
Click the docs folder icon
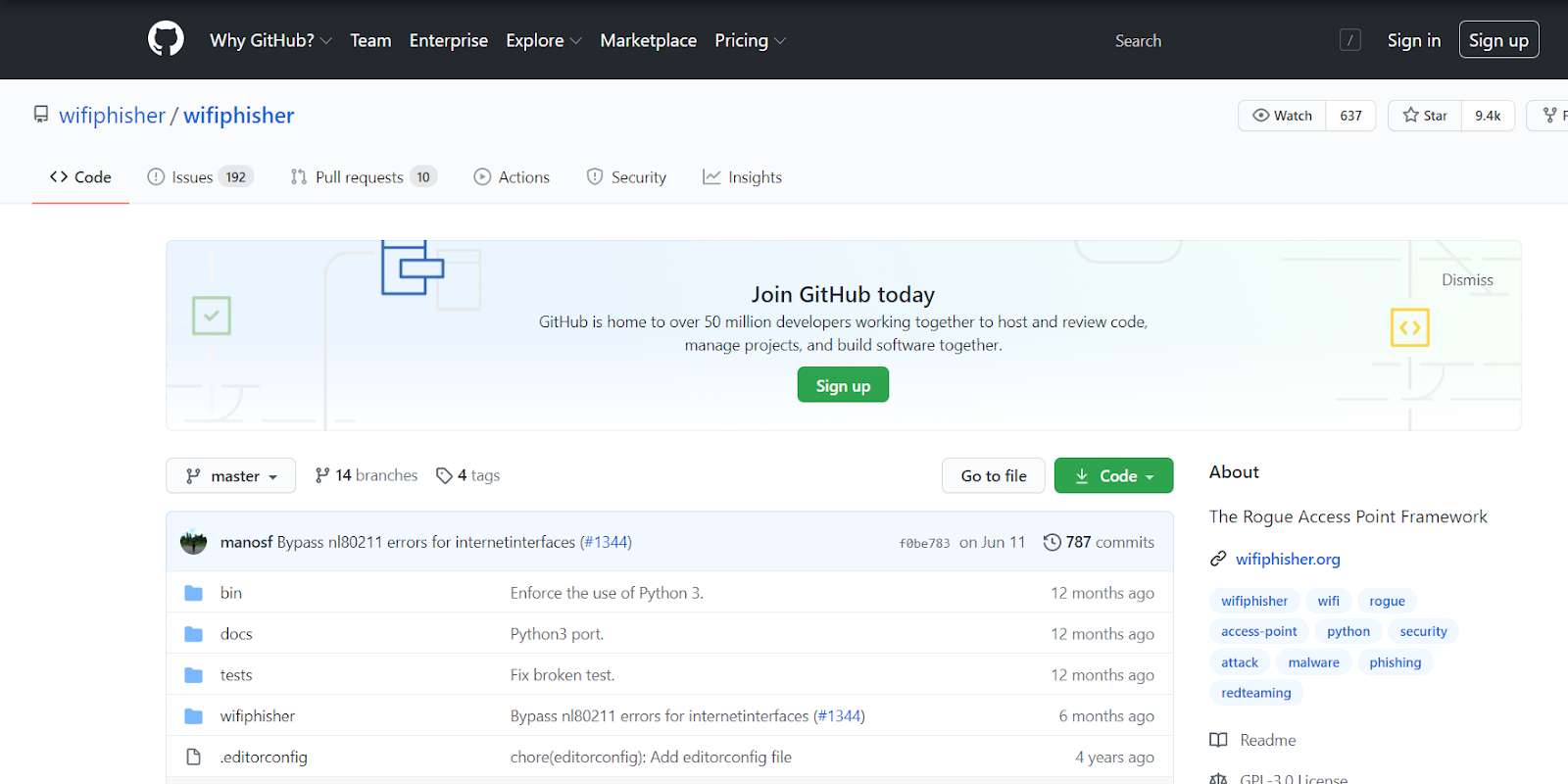(194, 634)
